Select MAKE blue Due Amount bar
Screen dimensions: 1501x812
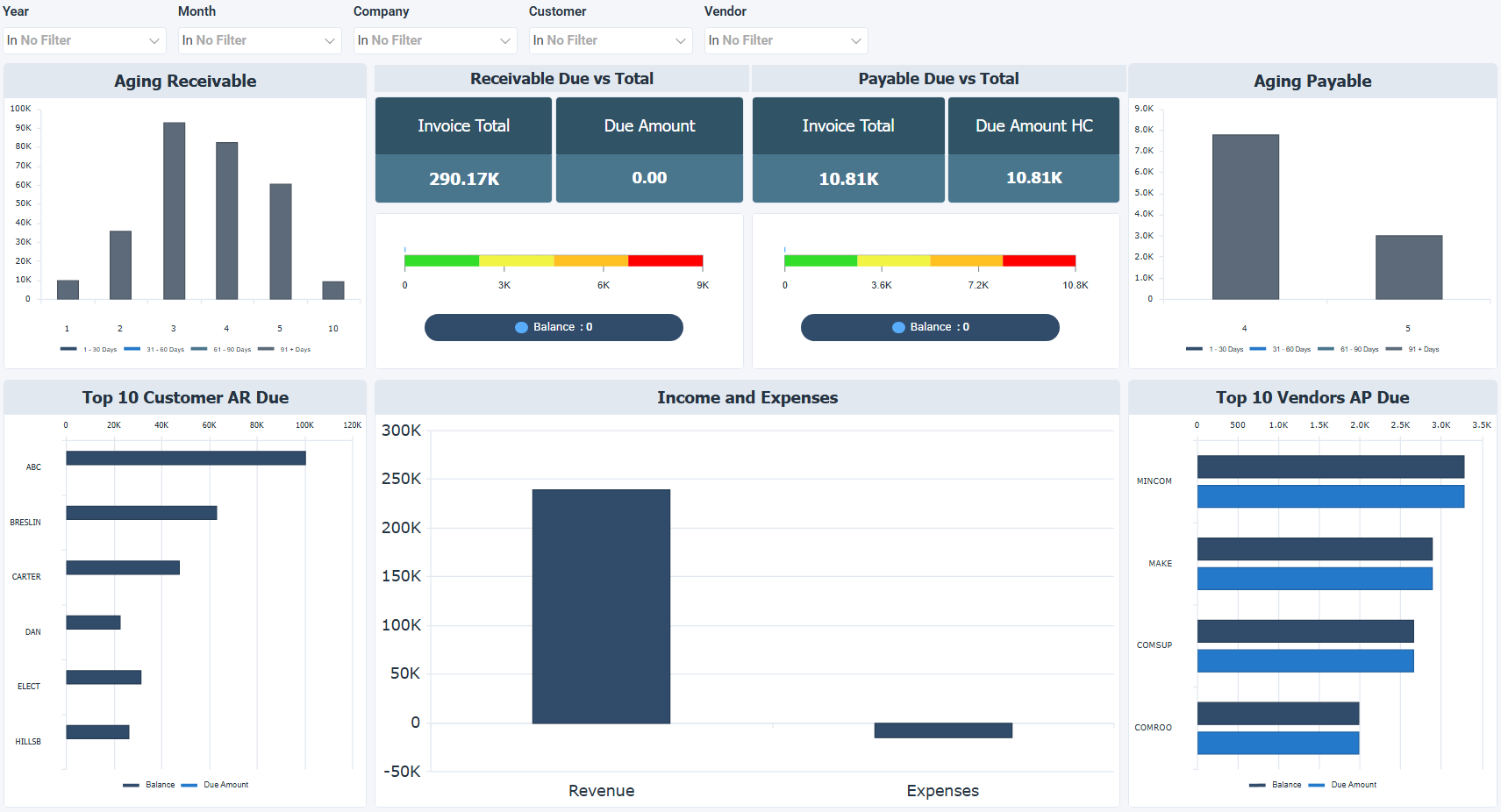(x=1315, y=579)
